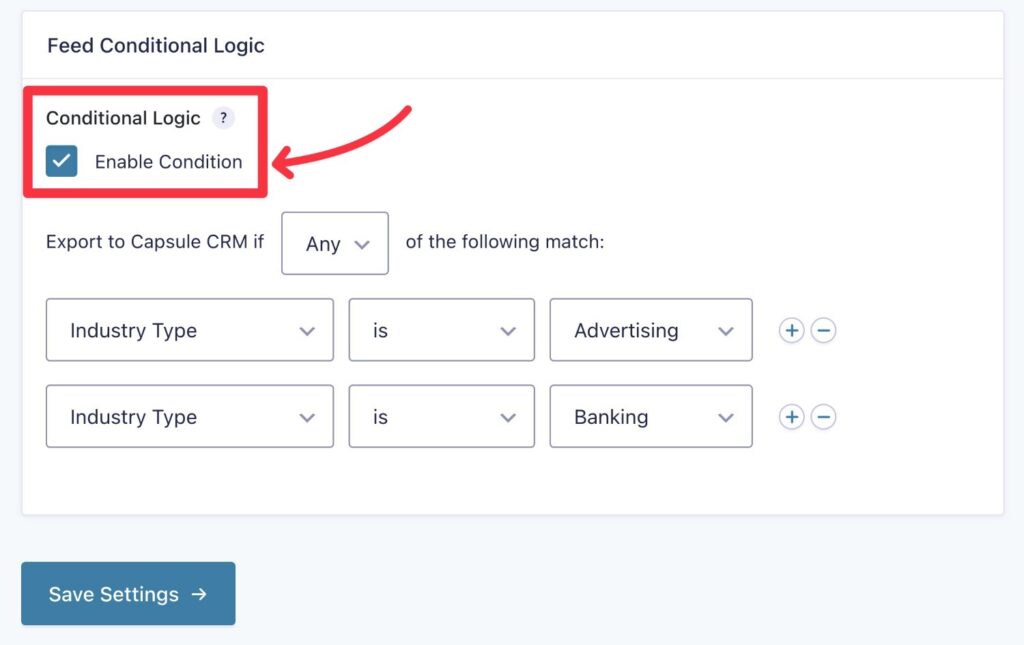Click the Save Settings button
The width and height of the screenshot is (1024, 645).
(x=128, y=593)
